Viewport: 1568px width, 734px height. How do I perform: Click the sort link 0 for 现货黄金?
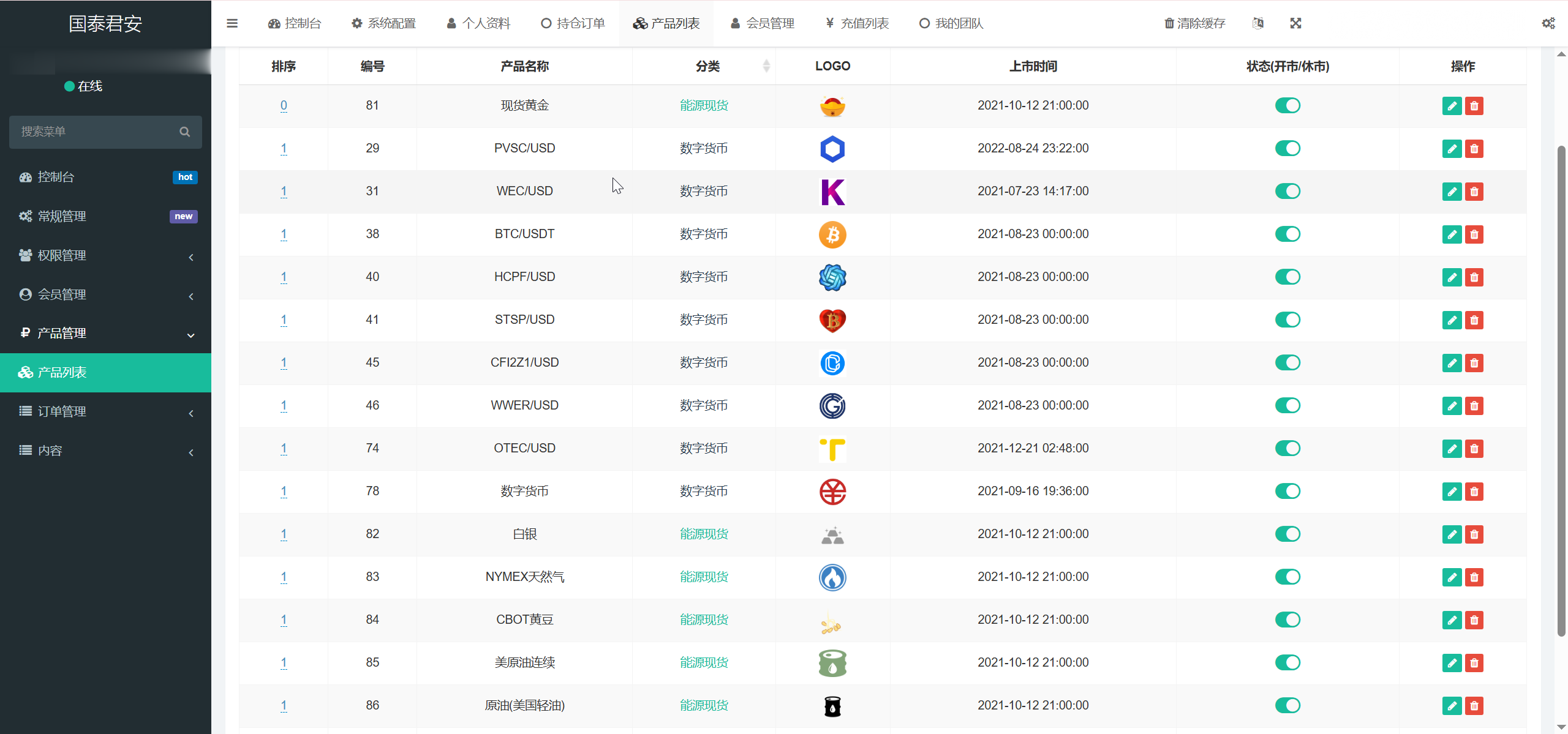(x=283, y=105)
